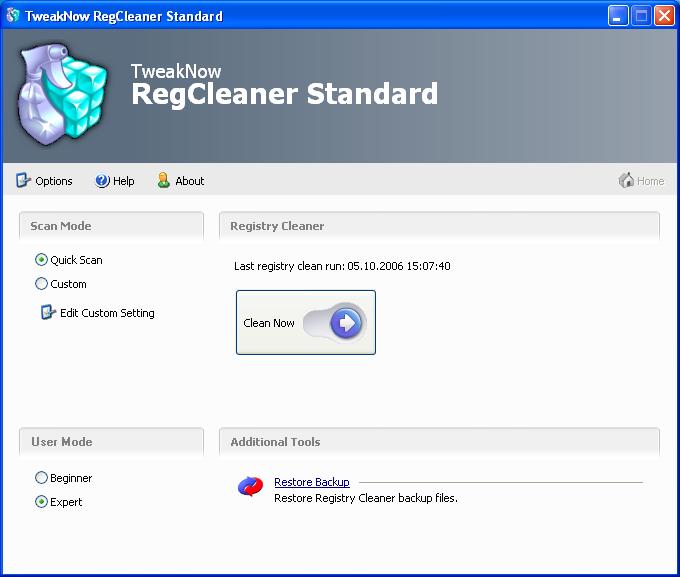Open the Options menu

[x=54, y=181]
